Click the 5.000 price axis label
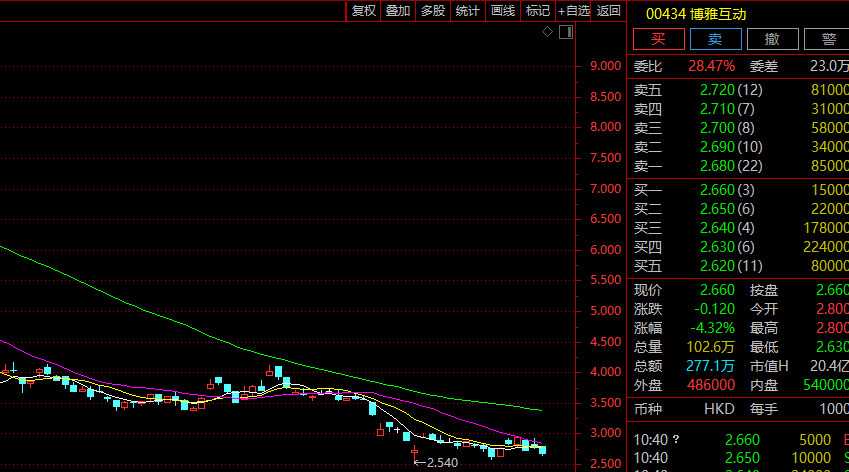The image size is (849, 472). coord(605,311)
